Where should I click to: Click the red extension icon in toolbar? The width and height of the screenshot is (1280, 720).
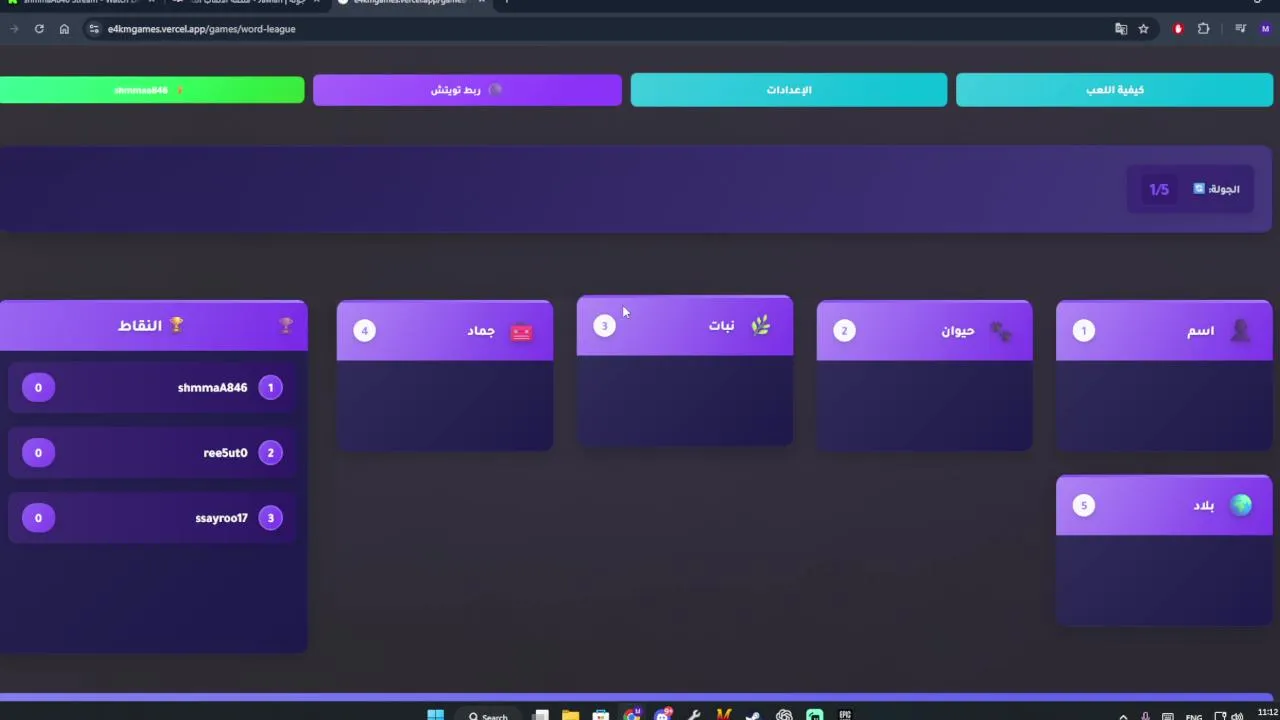click(x=1178, y=29)
